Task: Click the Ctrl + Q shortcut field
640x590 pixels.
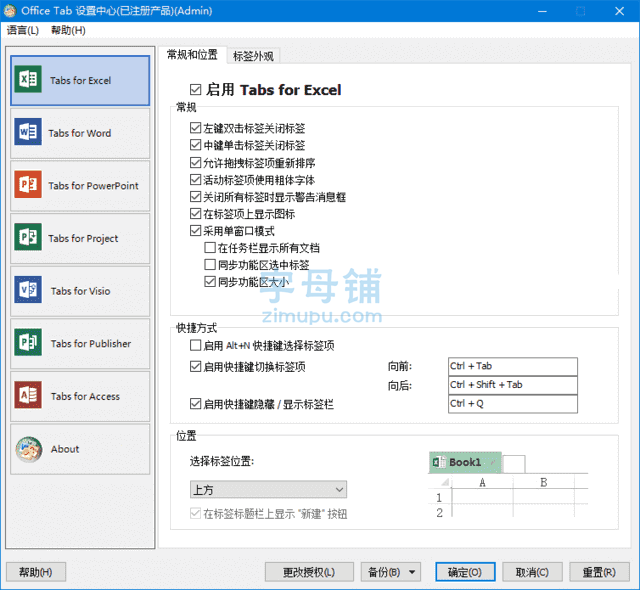Action: click(513, 404)
